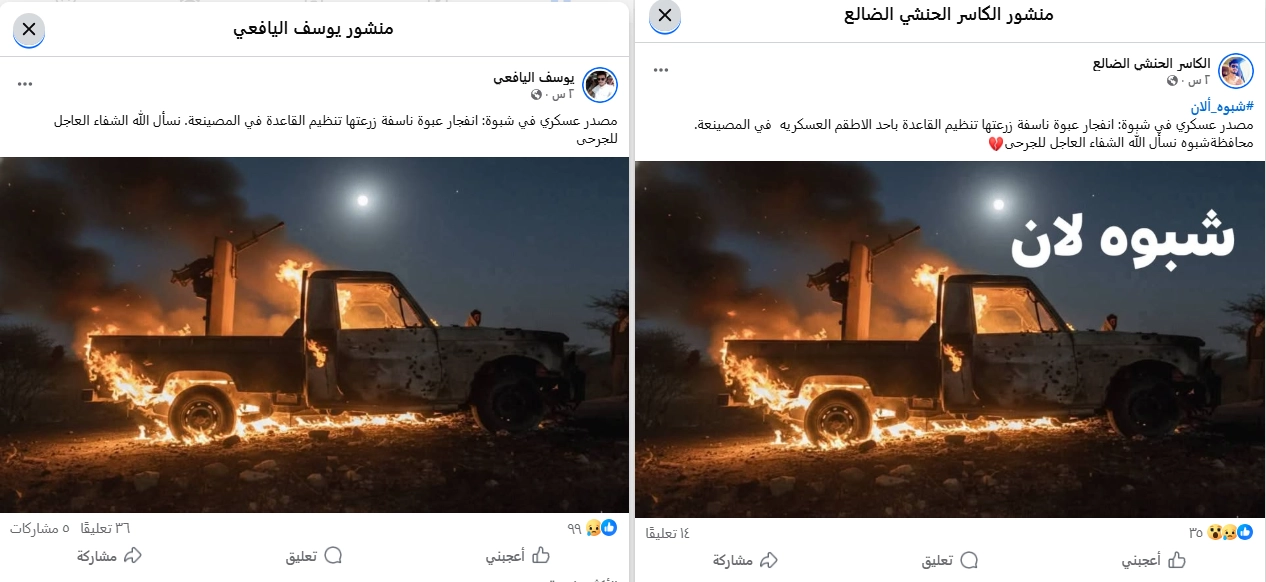Close الكاسر الحنشي الضالع post dialog
This screenshot has height=582, width=1266.
point(665,15)
